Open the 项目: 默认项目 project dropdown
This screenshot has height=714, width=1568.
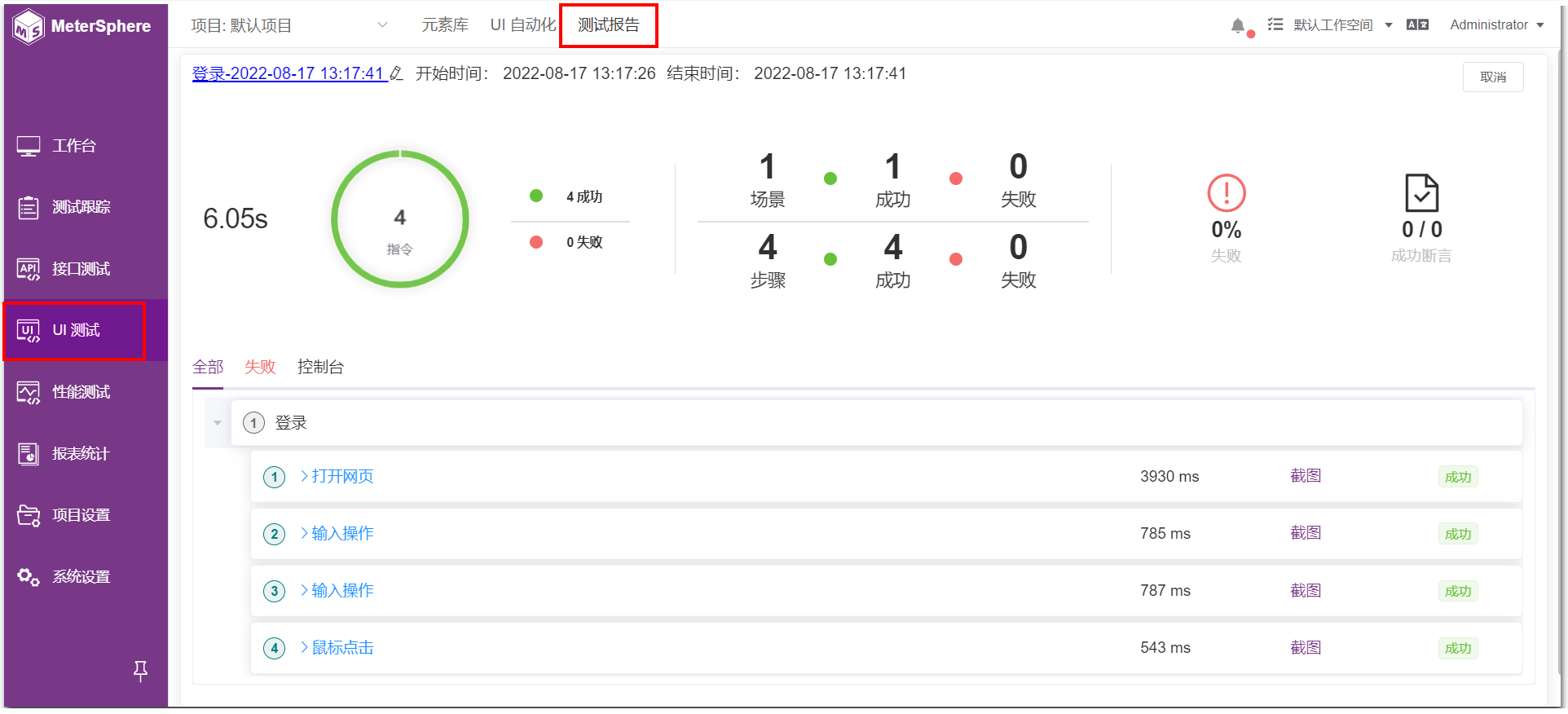289,25
